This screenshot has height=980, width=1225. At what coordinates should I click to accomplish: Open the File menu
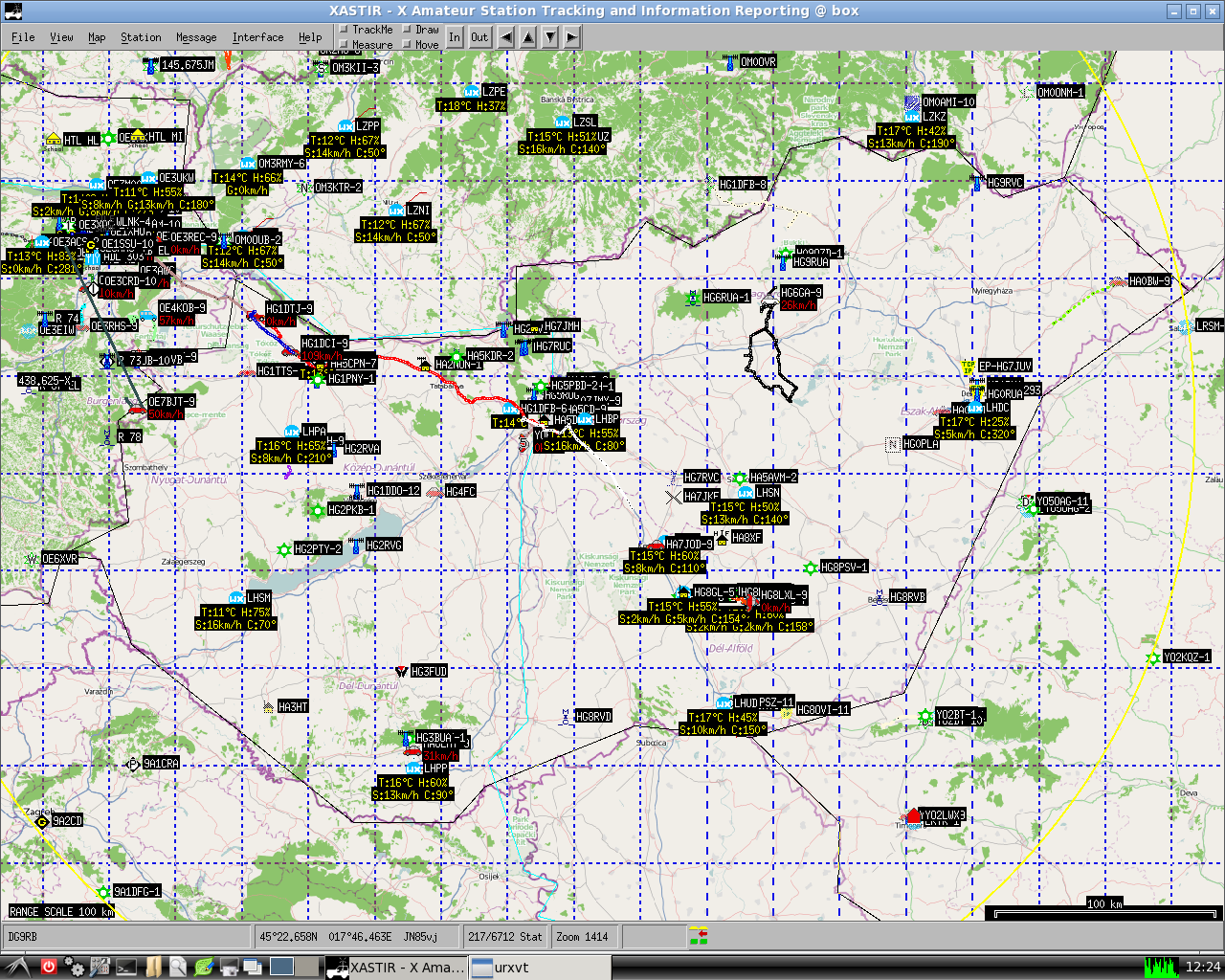(23, 37)
